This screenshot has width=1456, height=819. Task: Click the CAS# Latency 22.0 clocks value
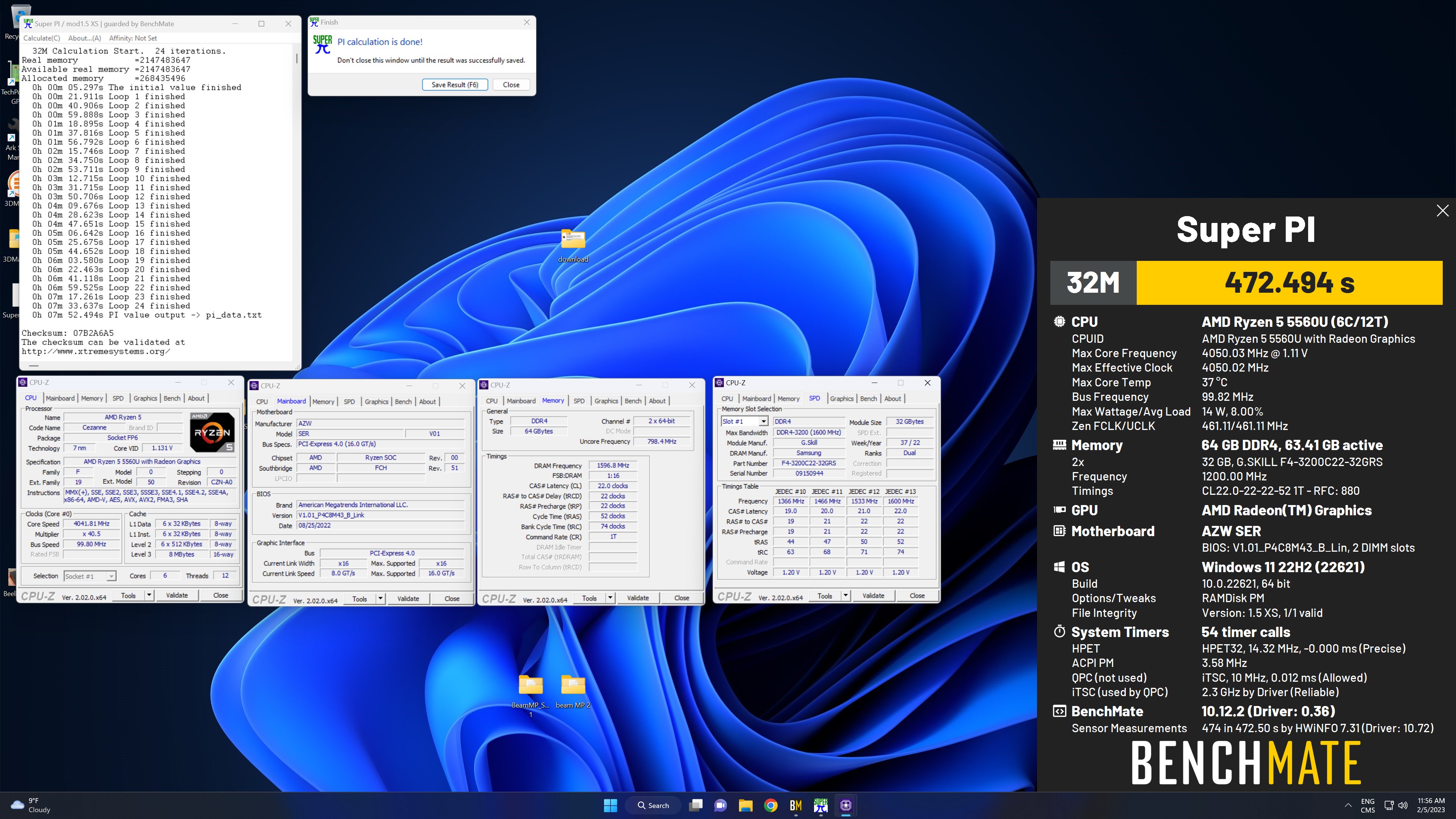tap(613, 486)
